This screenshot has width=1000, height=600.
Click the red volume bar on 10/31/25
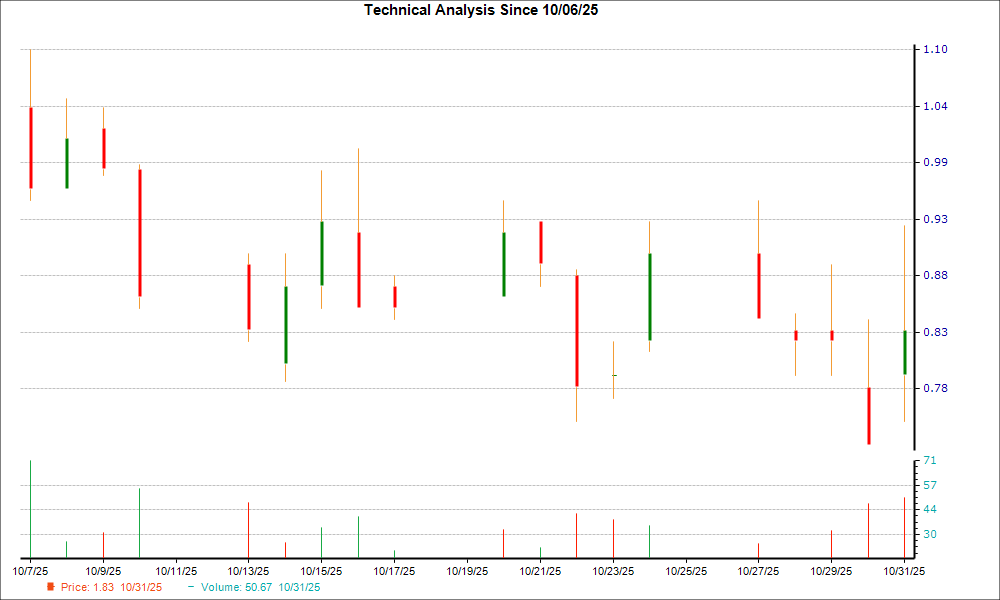(x=905, y=525)
